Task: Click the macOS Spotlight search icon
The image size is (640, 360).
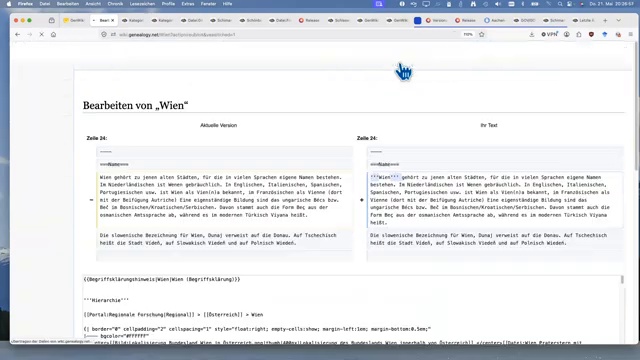Action: point(560,4)
